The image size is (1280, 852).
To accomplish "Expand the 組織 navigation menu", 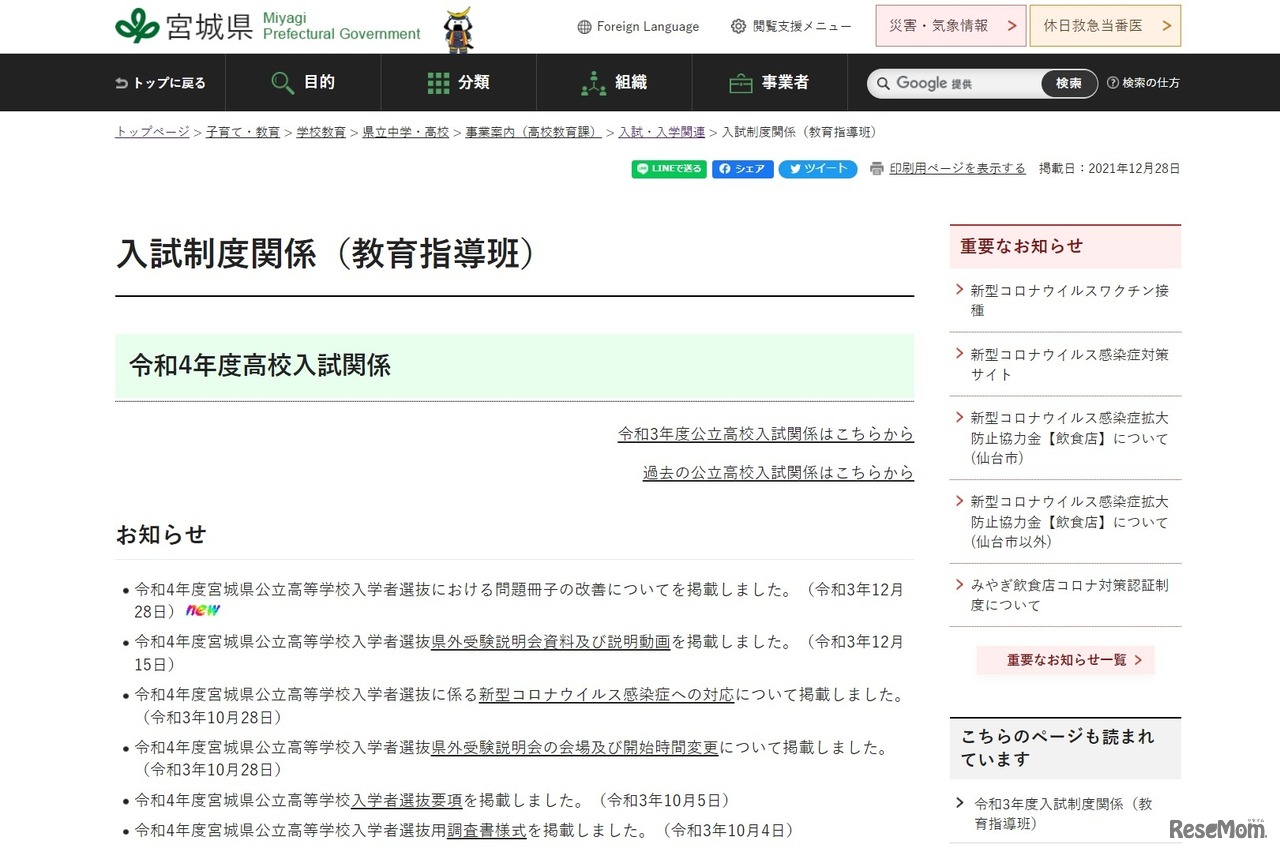I will 614,83.
